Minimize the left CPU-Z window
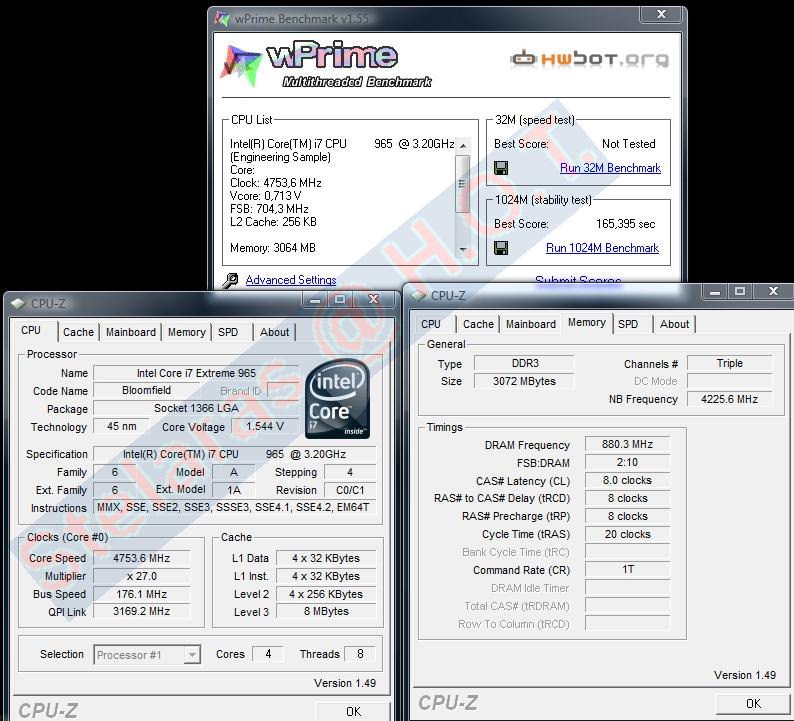The width and height of the screenshot is (794, 721). point(315,299)
